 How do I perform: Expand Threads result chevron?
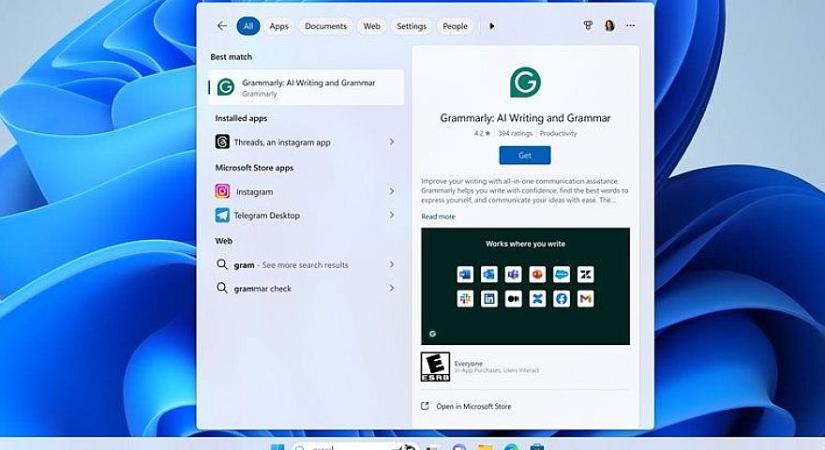tap(391, 142)
